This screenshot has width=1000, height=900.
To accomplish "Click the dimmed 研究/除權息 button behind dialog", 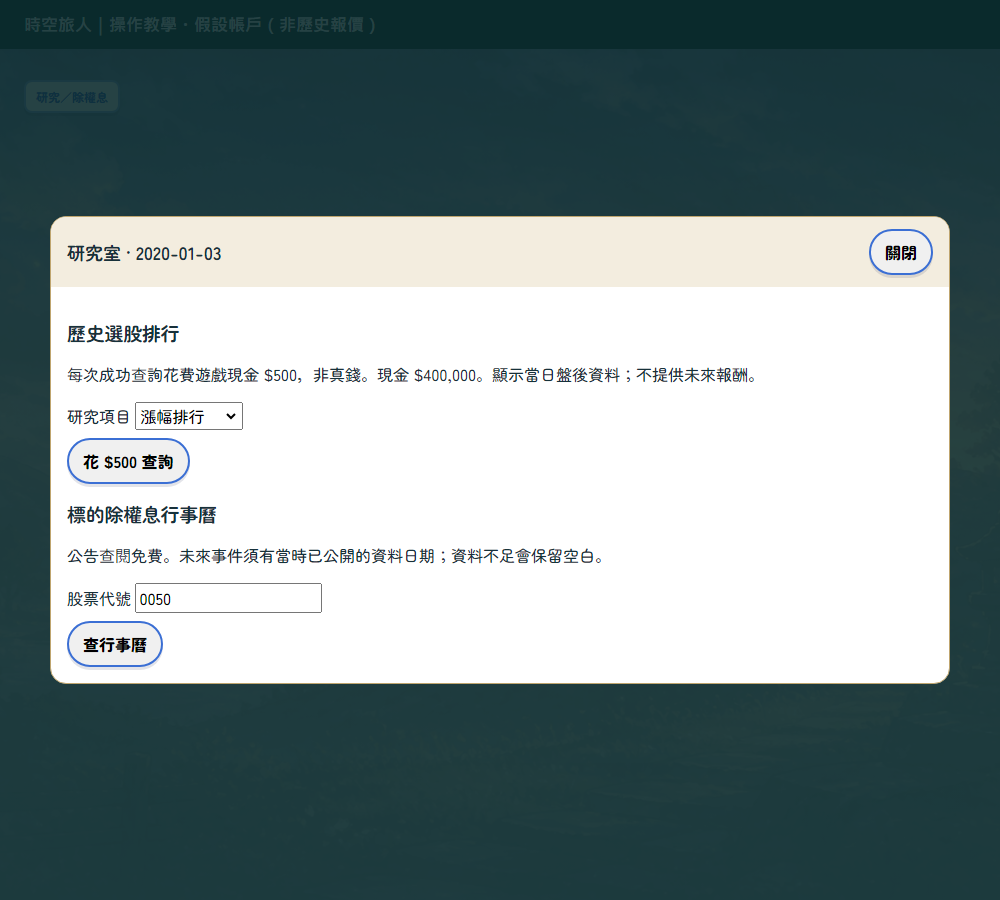I will point(72,97).
